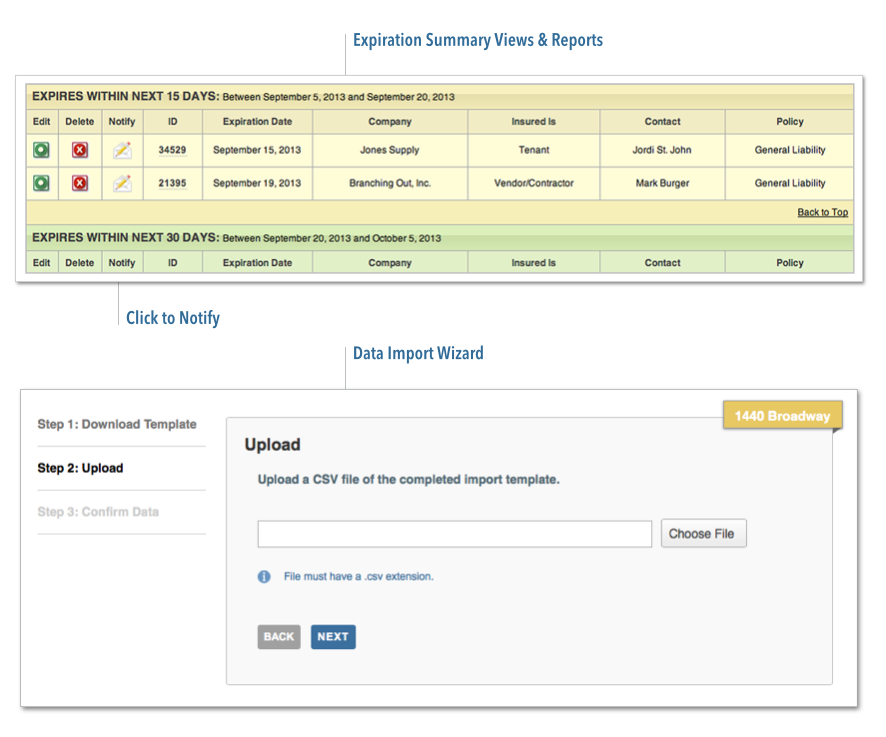Image resolution: width=886 pixels, height=737 pixels.
Task: Click the green Edit icon for record 34529
Action: point(41,150)
